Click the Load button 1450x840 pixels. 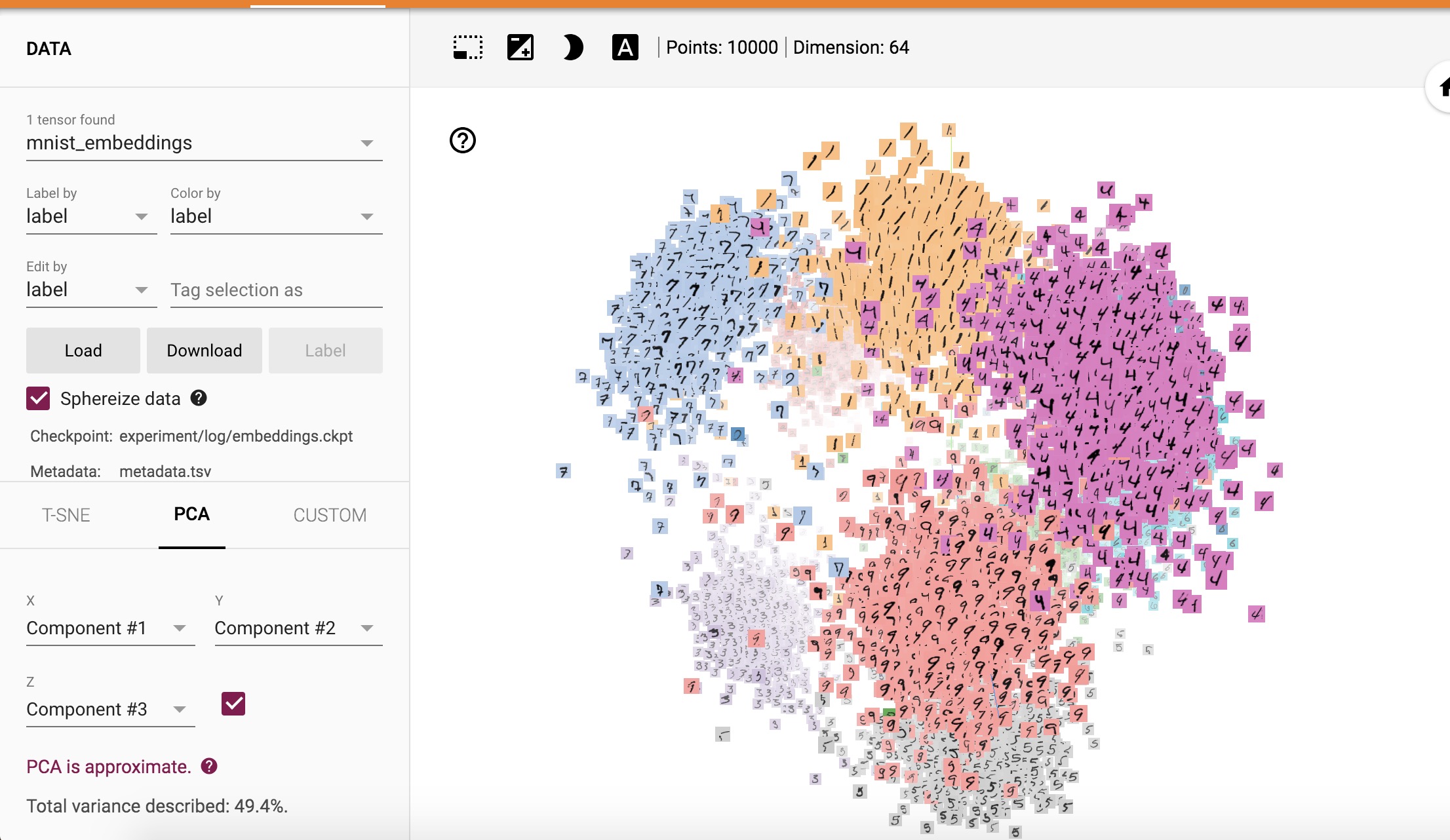(83, 350)
